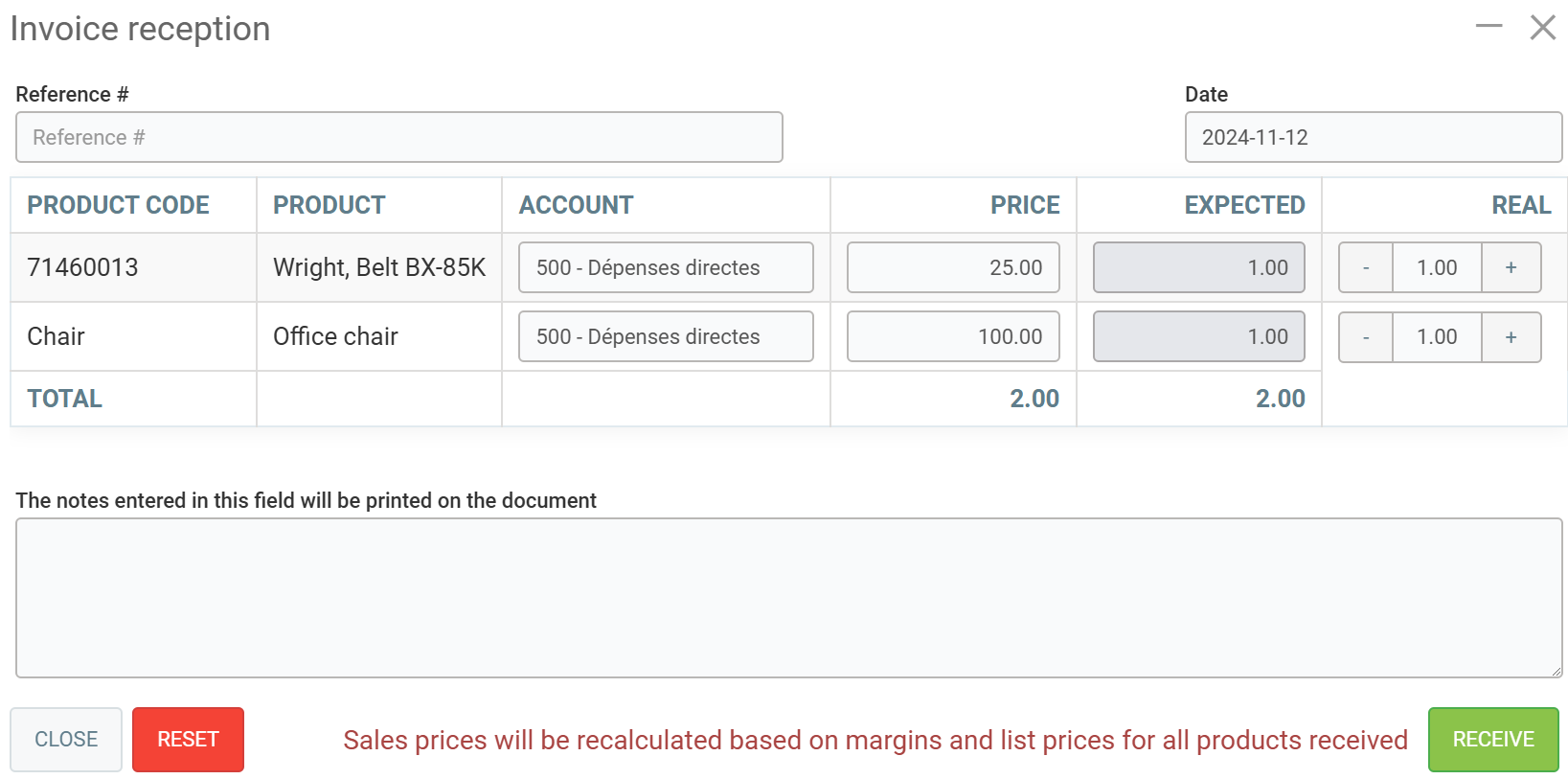
Task: Click real quantity value for Wright Belt
Action: (1437, 267)
